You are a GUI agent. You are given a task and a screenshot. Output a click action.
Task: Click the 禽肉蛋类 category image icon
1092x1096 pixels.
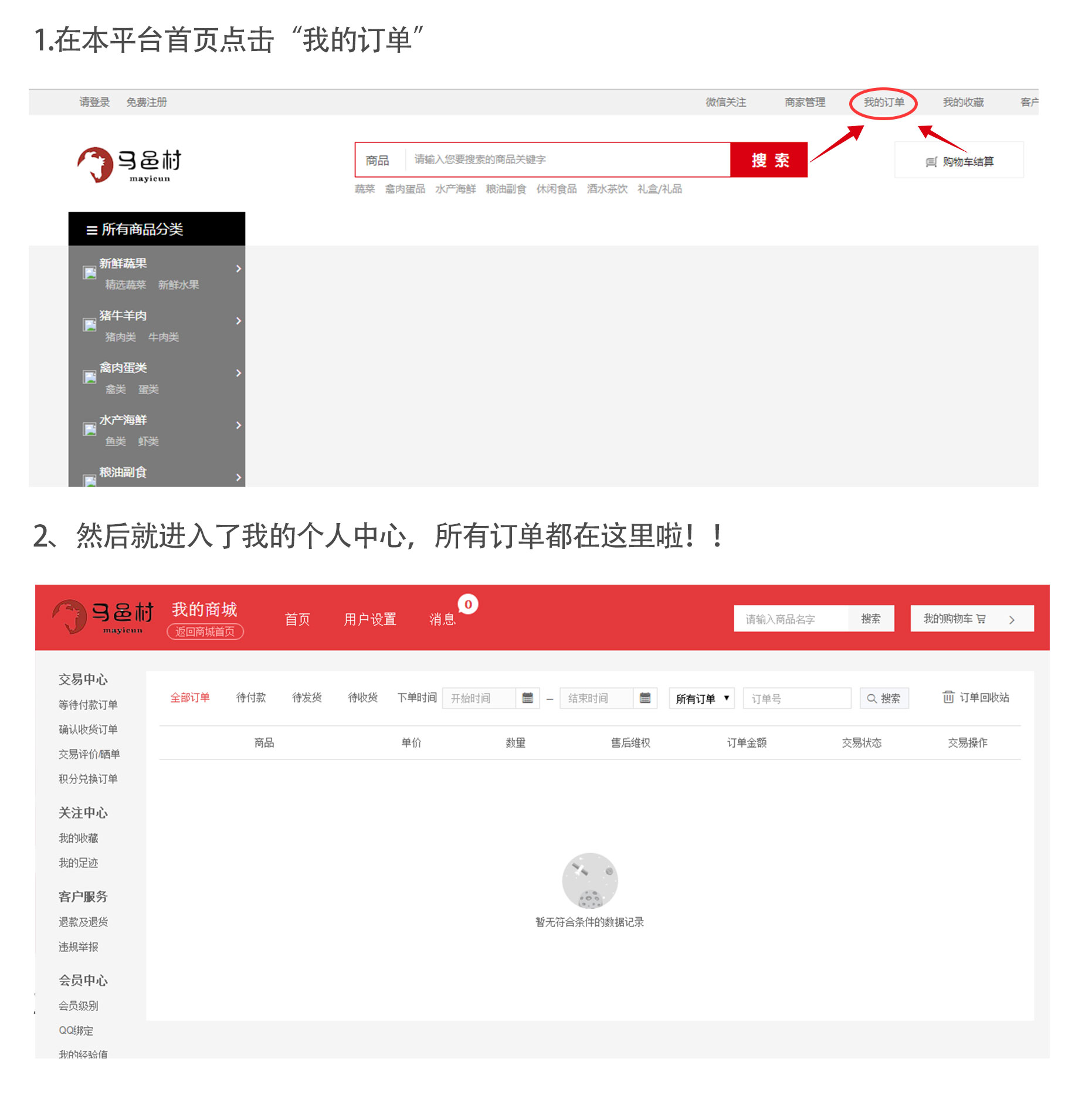click(x=89, y=377)
